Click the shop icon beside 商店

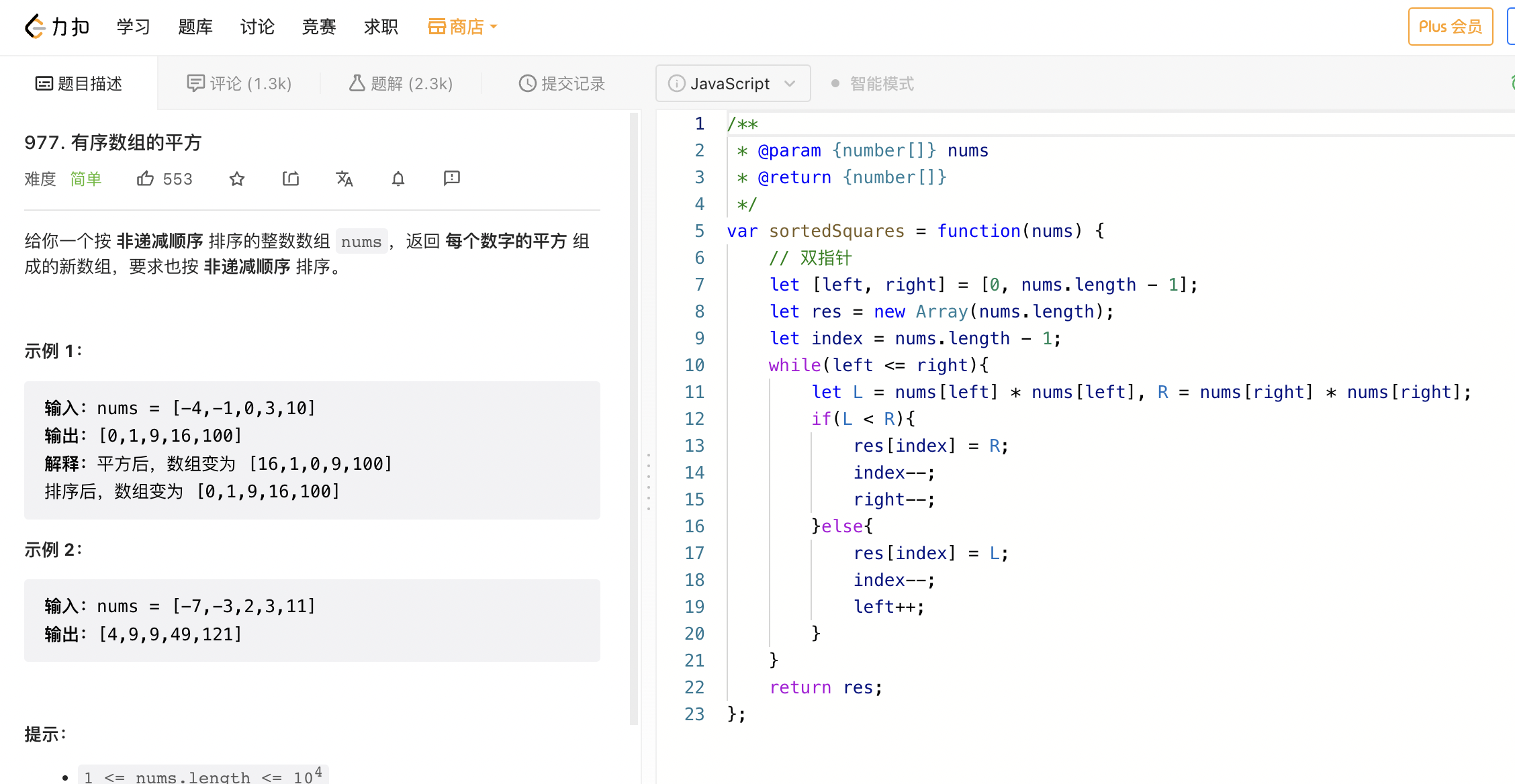tap(437, 27)
